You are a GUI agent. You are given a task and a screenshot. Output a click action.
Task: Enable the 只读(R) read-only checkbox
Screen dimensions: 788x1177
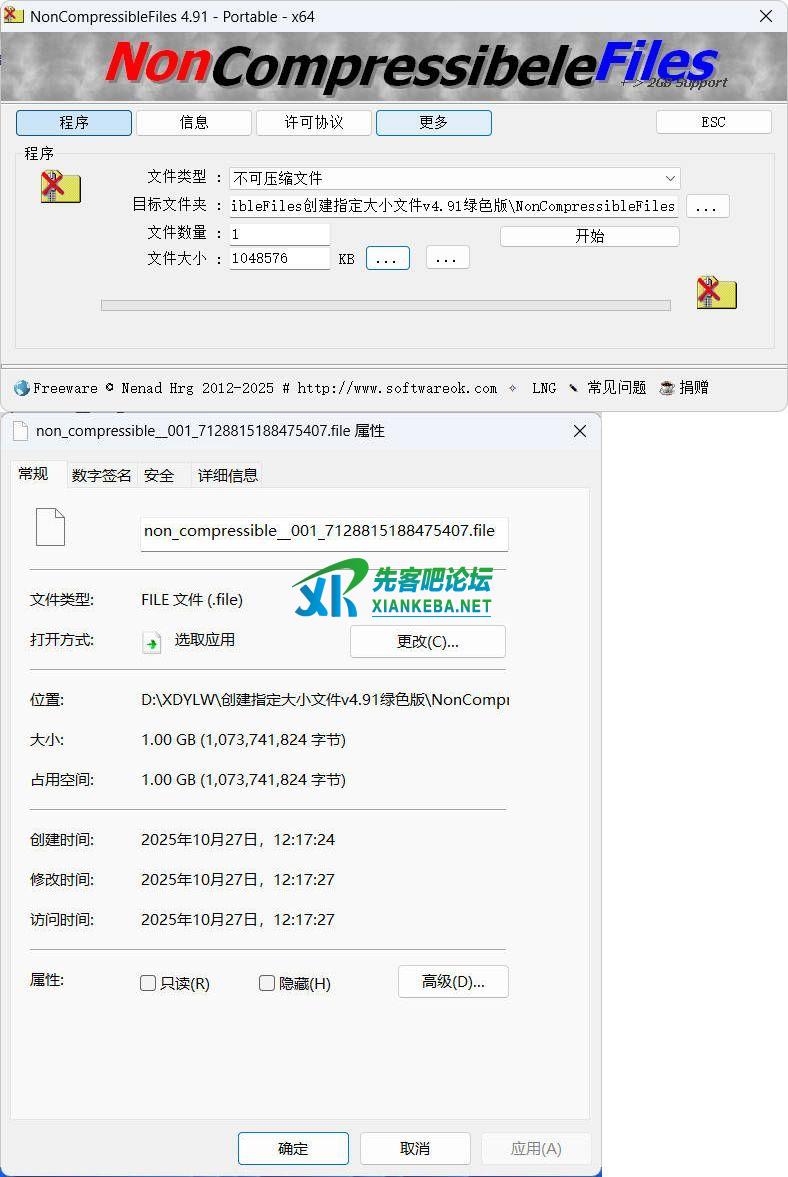[x=148, y=983]
